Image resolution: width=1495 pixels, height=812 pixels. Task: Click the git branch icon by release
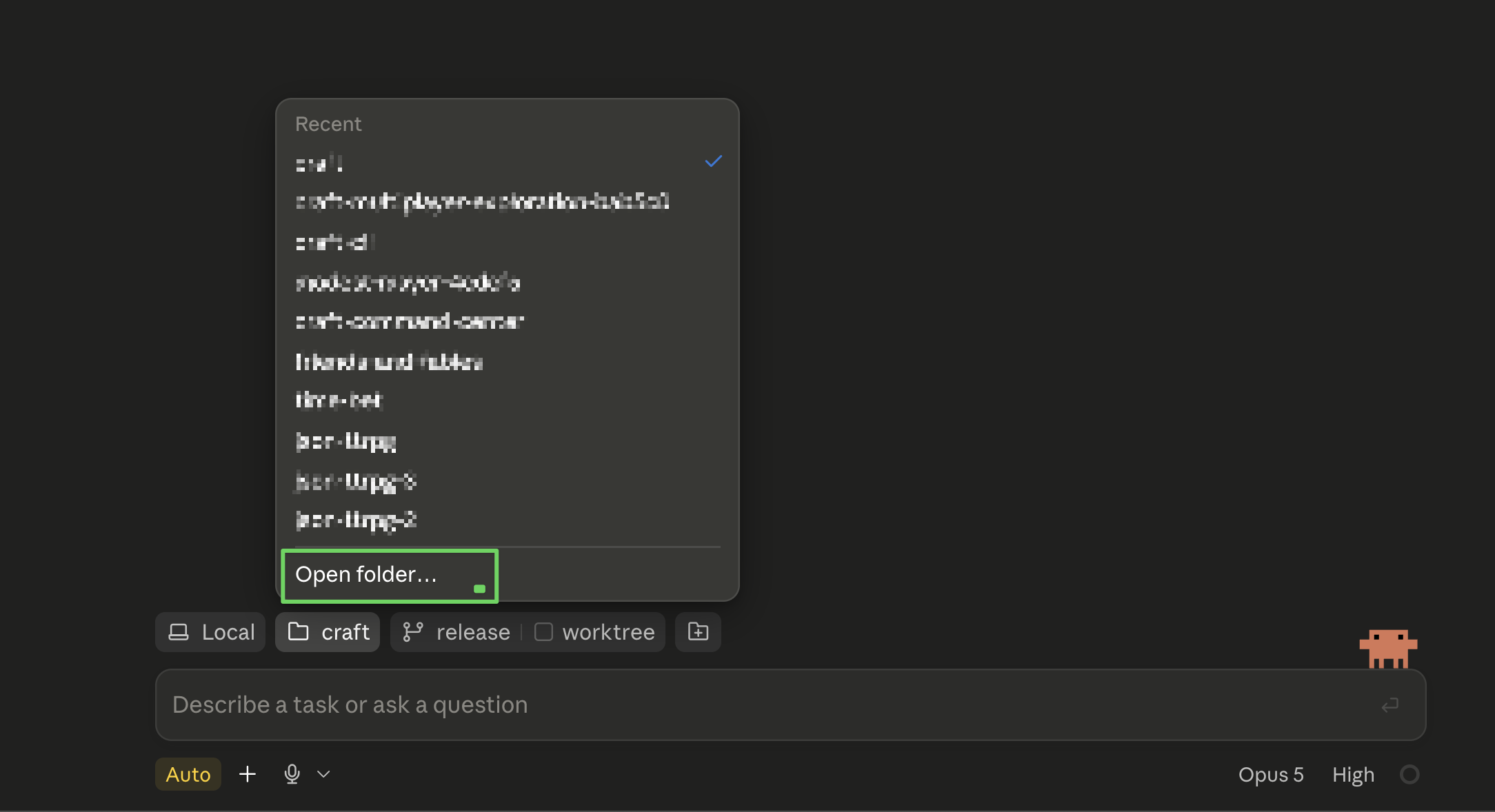point(412,632)
